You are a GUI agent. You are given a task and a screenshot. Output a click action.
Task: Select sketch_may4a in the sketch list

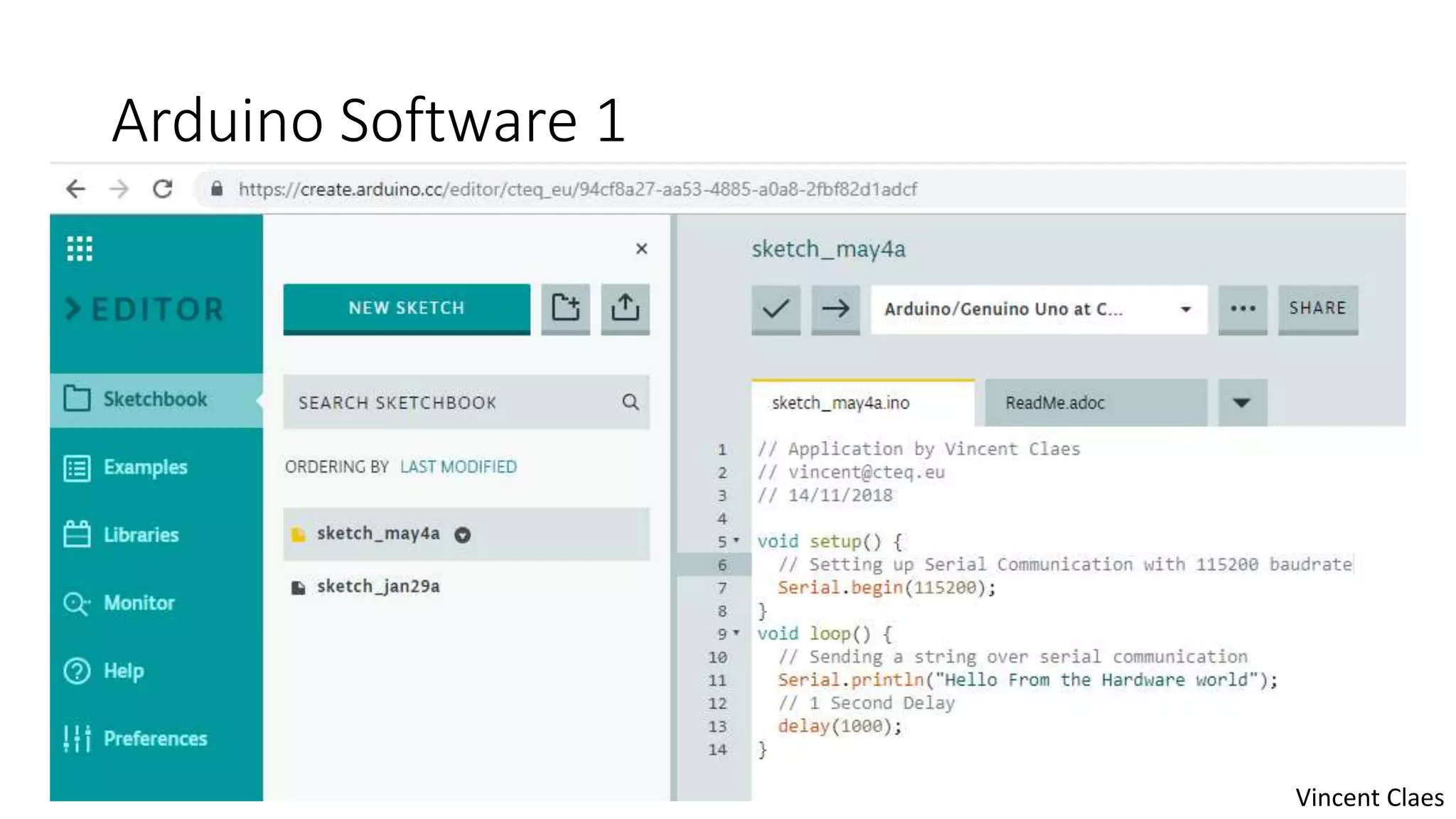click(x=466, y=534)
